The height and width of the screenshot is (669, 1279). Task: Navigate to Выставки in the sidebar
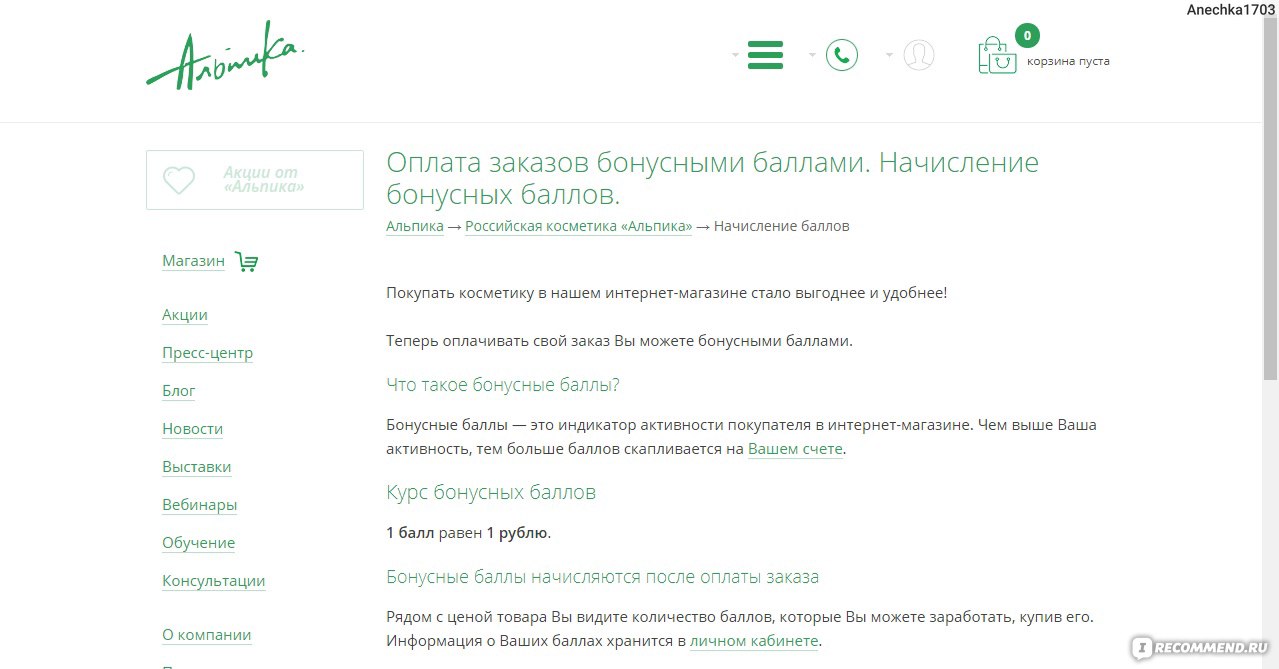coord(196,467)
